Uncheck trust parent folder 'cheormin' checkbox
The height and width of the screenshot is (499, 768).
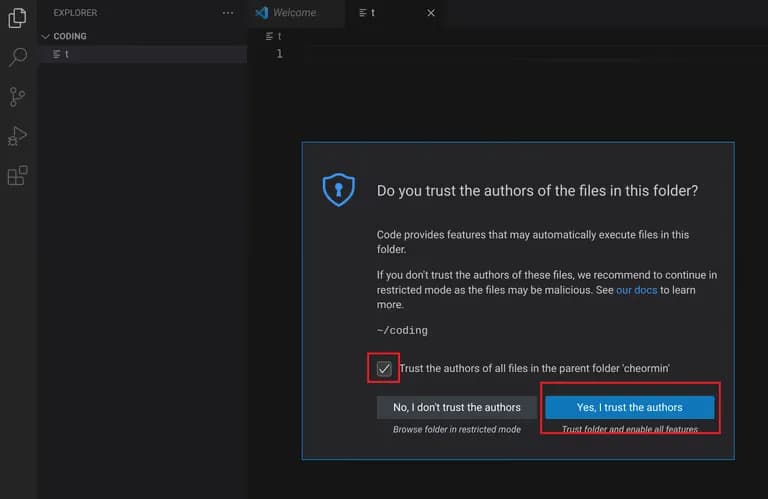[x=384, y=368]
